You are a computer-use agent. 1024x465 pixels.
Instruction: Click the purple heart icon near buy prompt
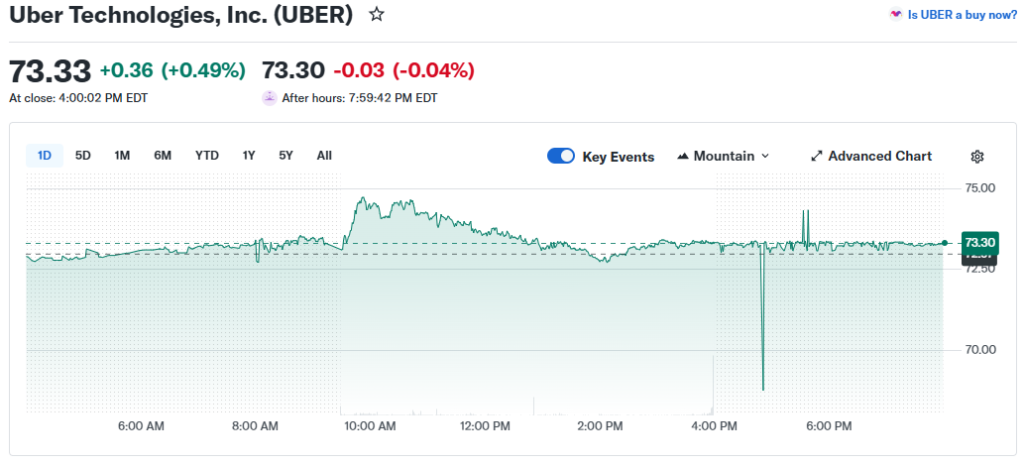tap(895, 14)
